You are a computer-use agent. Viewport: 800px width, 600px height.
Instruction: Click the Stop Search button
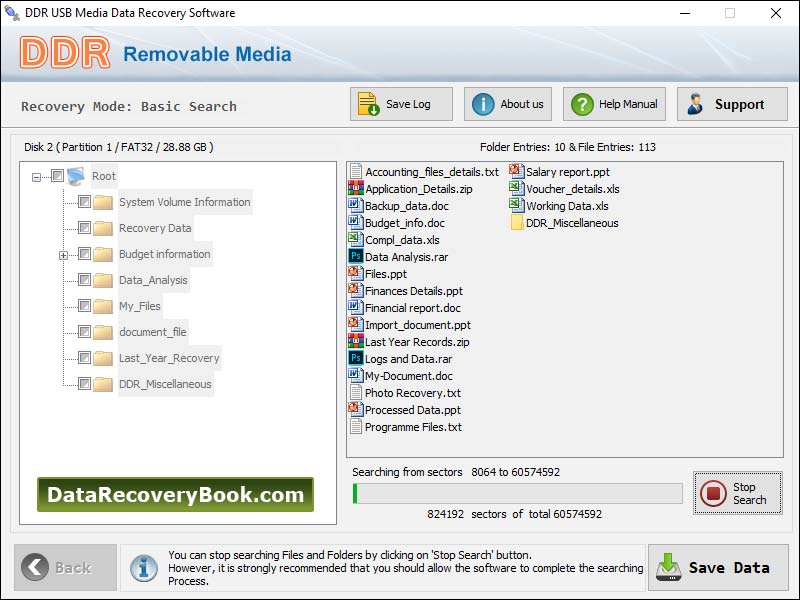737,491
